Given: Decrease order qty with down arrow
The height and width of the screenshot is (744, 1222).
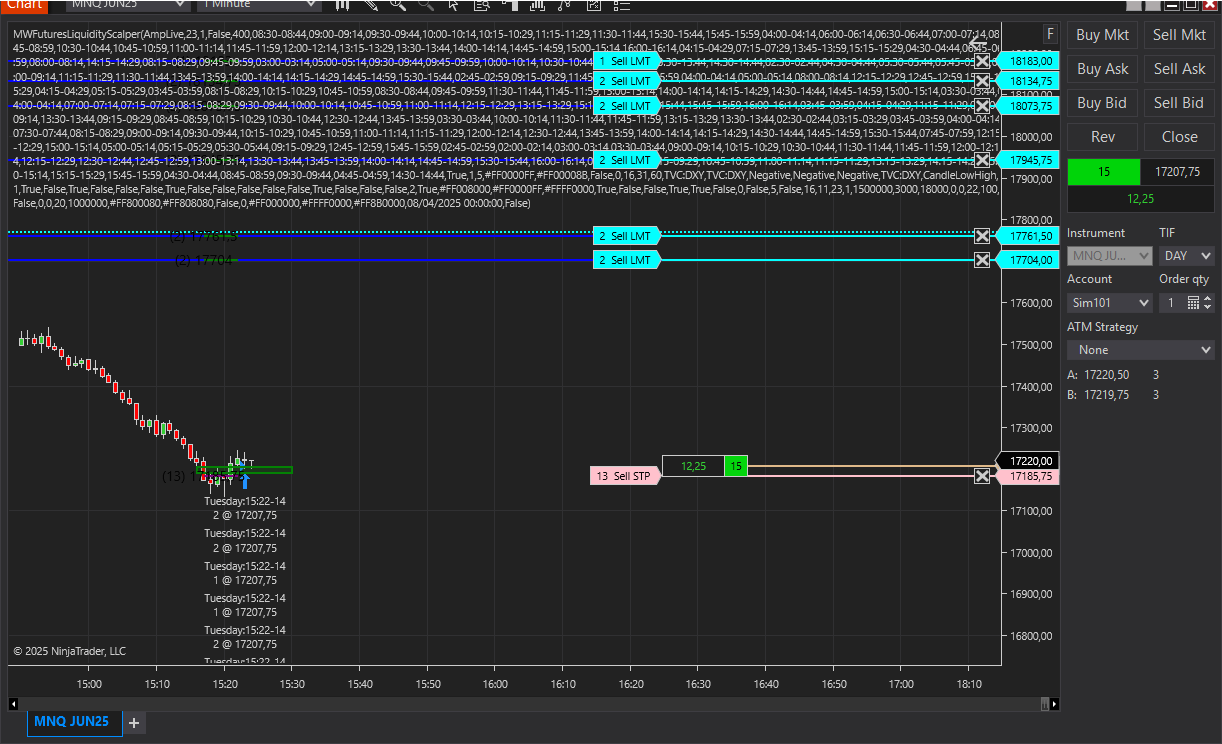Looking at the screenshot, I should 1208,307.
